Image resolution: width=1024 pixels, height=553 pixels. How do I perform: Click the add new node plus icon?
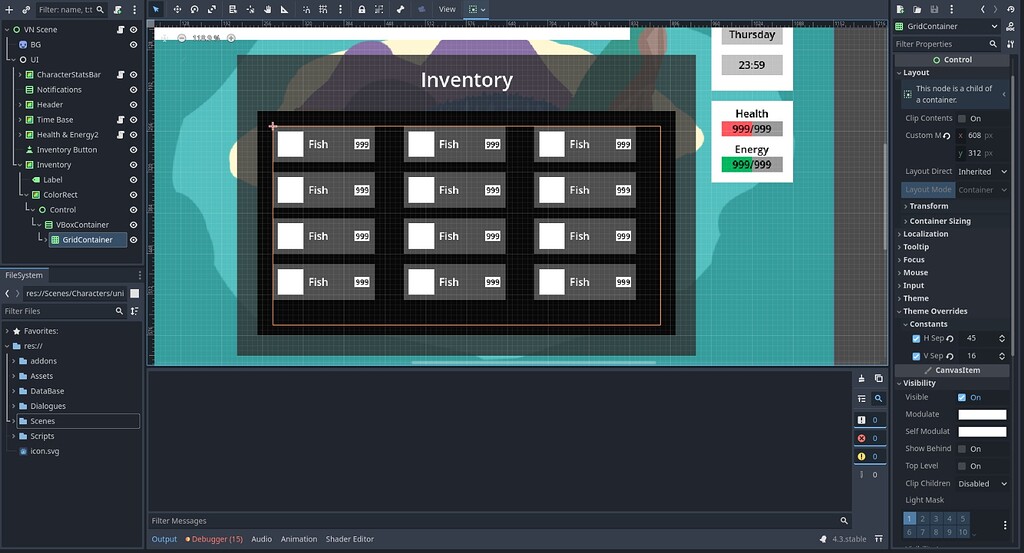coord(10,9)
